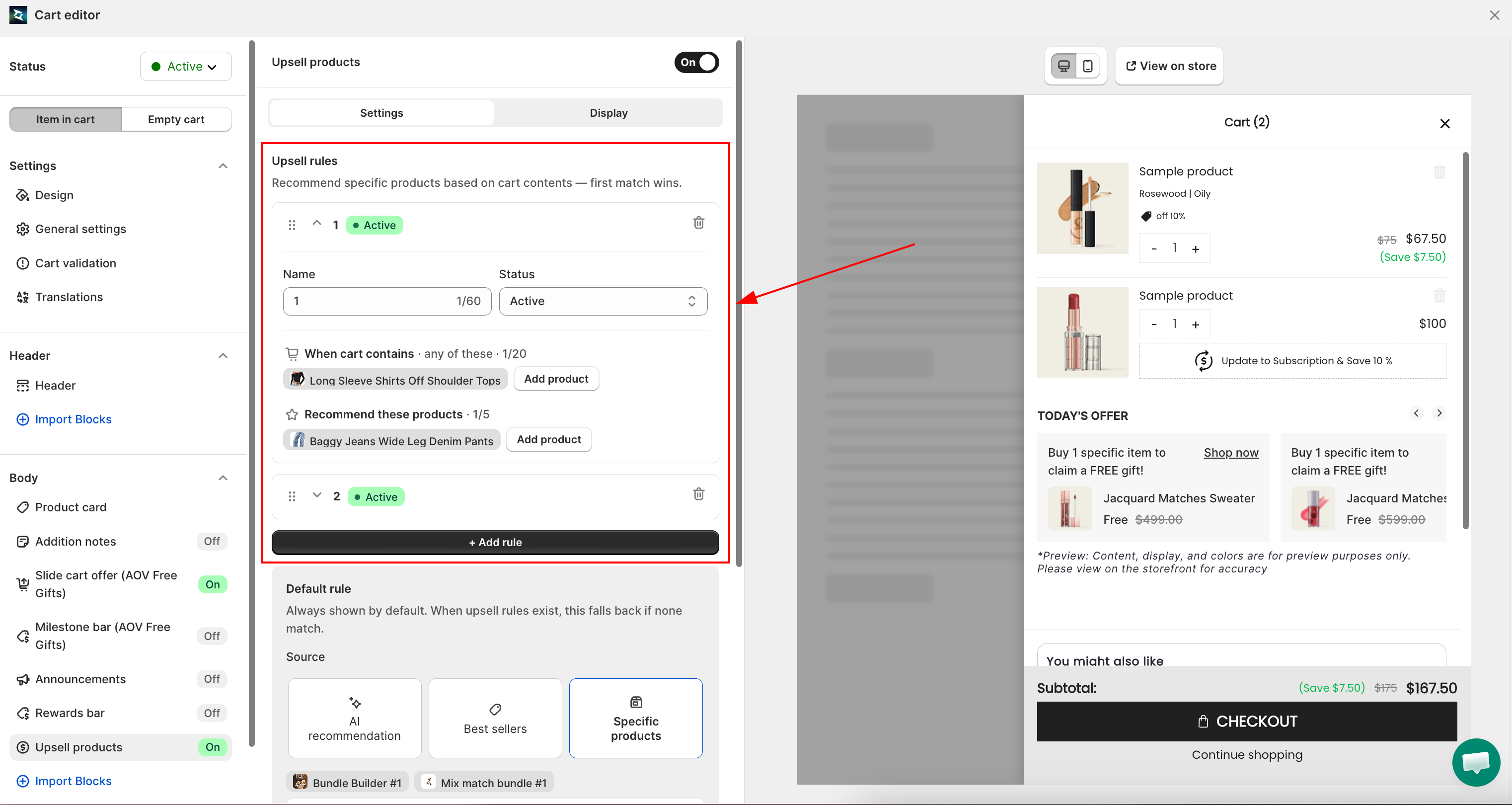
Task: Collapse the Header sidebar section
Action: 223,356
